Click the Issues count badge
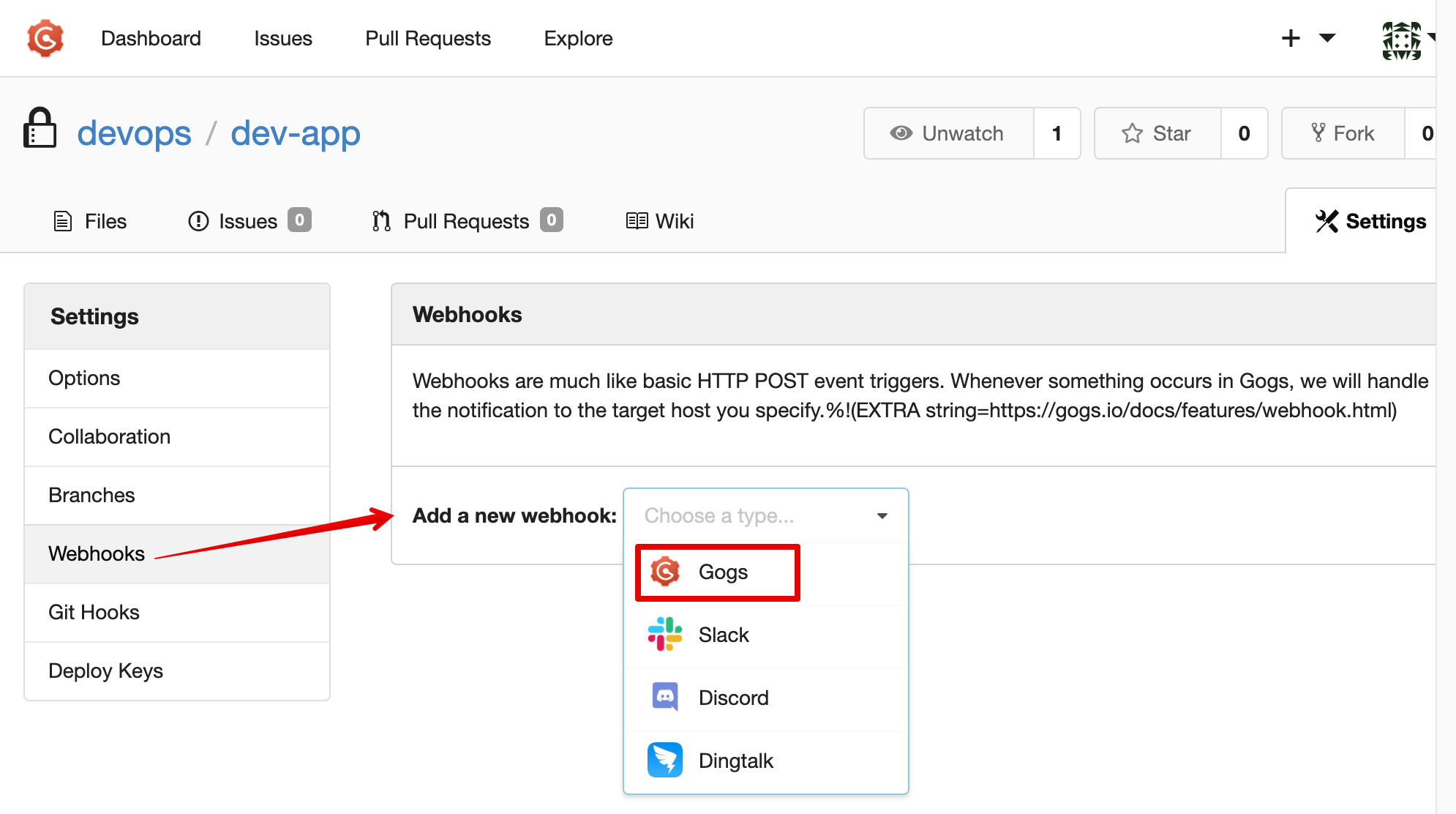1456x814 pixels. click(299, 220)
